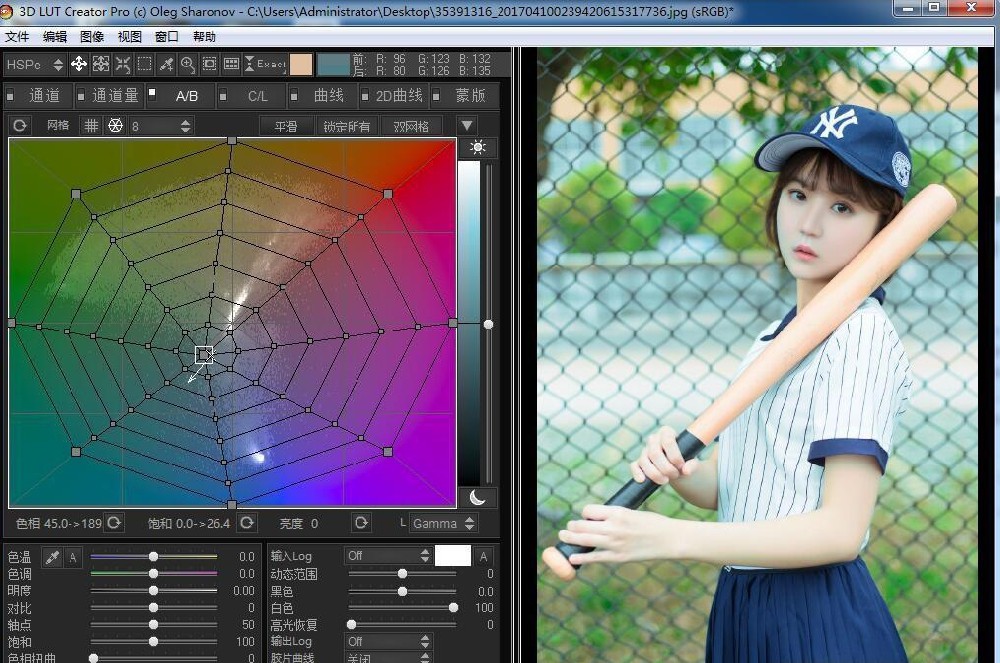This screenshot has width=1000, height=663.
Task: Toggle the 通道 tab checkbox
Action: point(11,97)
